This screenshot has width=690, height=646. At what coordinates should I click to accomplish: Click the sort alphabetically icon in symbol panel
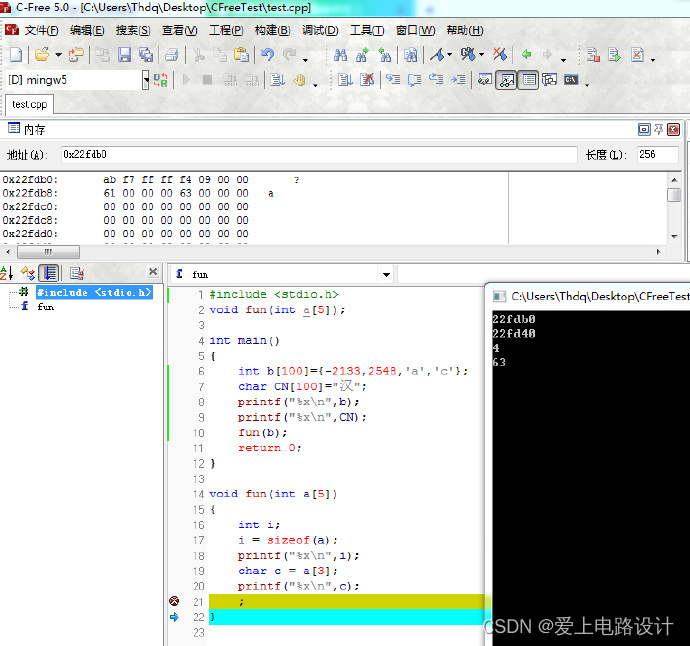[x=7, y=273]
